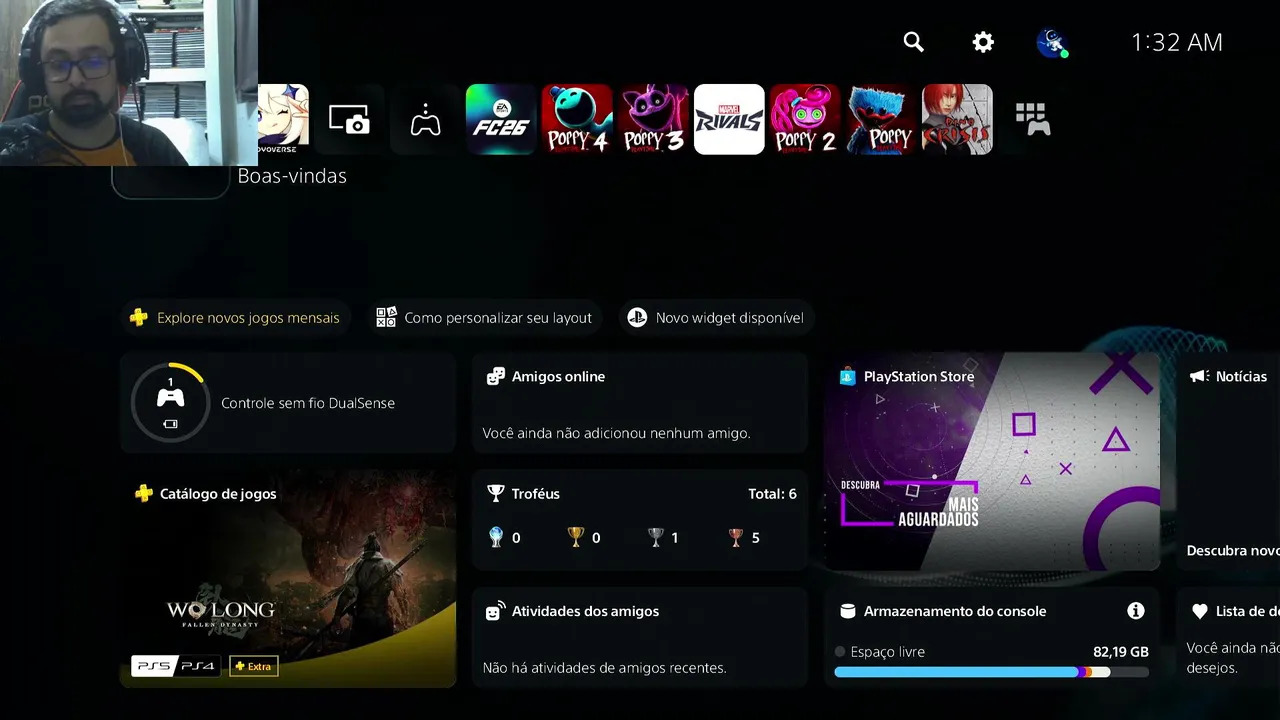Click the Descubra Mais Aguardados banner text
The height and width of the screenshot is (720, 1280).
910,505
